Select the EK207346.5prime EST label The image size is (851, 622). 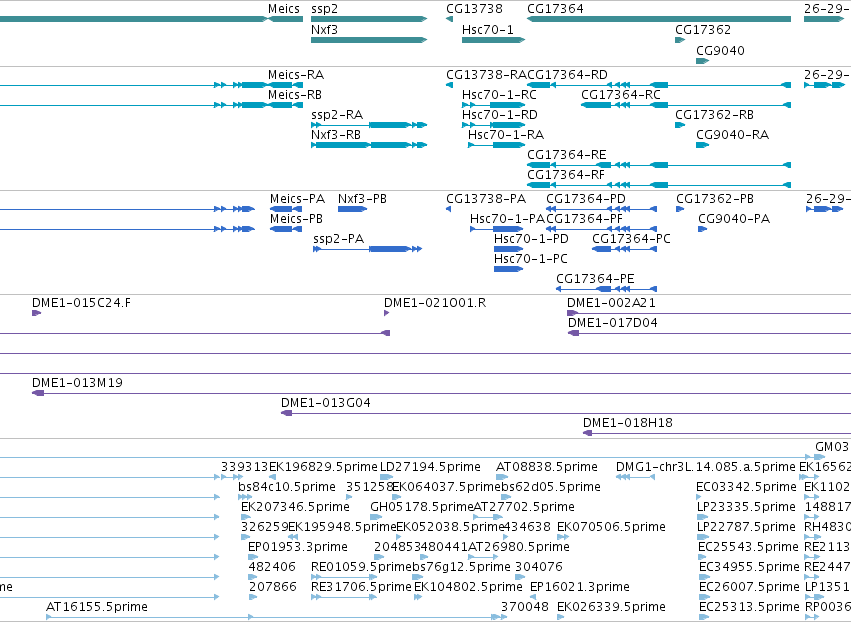pyautogui.click(x=295, y=507)
